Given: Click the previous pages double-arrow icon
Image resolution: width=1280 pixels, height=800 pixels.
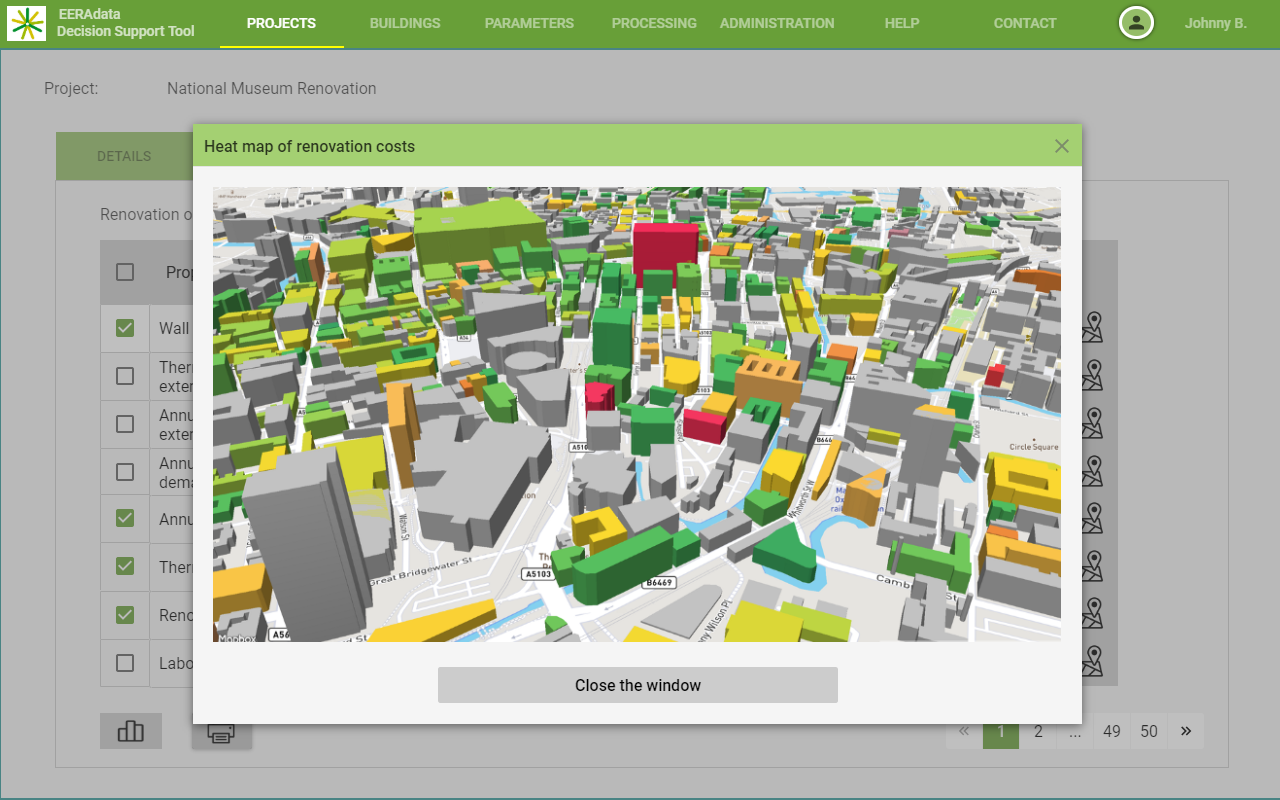Looking at the screenshot, I should (x=964, y=731).
